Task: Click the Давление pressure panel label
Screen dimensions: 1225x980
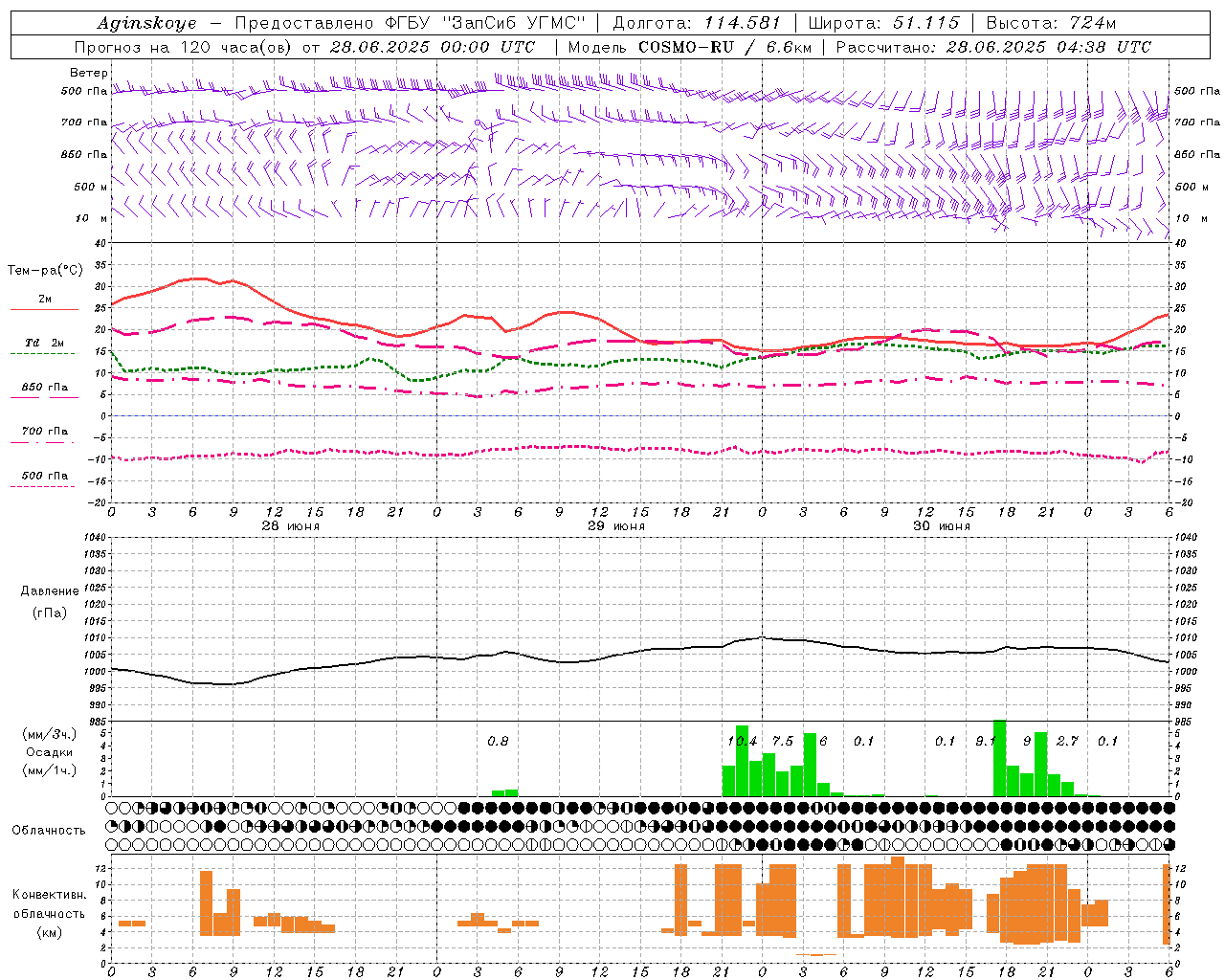Action: coord(50,591)
